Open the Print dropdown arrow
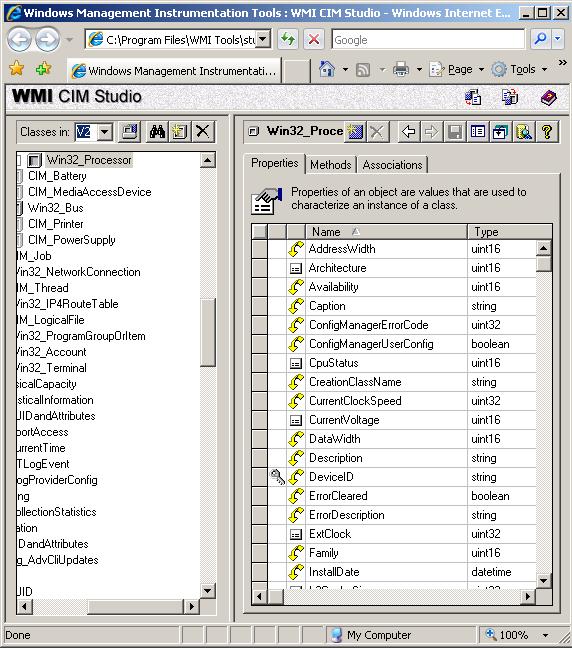 [x=419, y=69]
